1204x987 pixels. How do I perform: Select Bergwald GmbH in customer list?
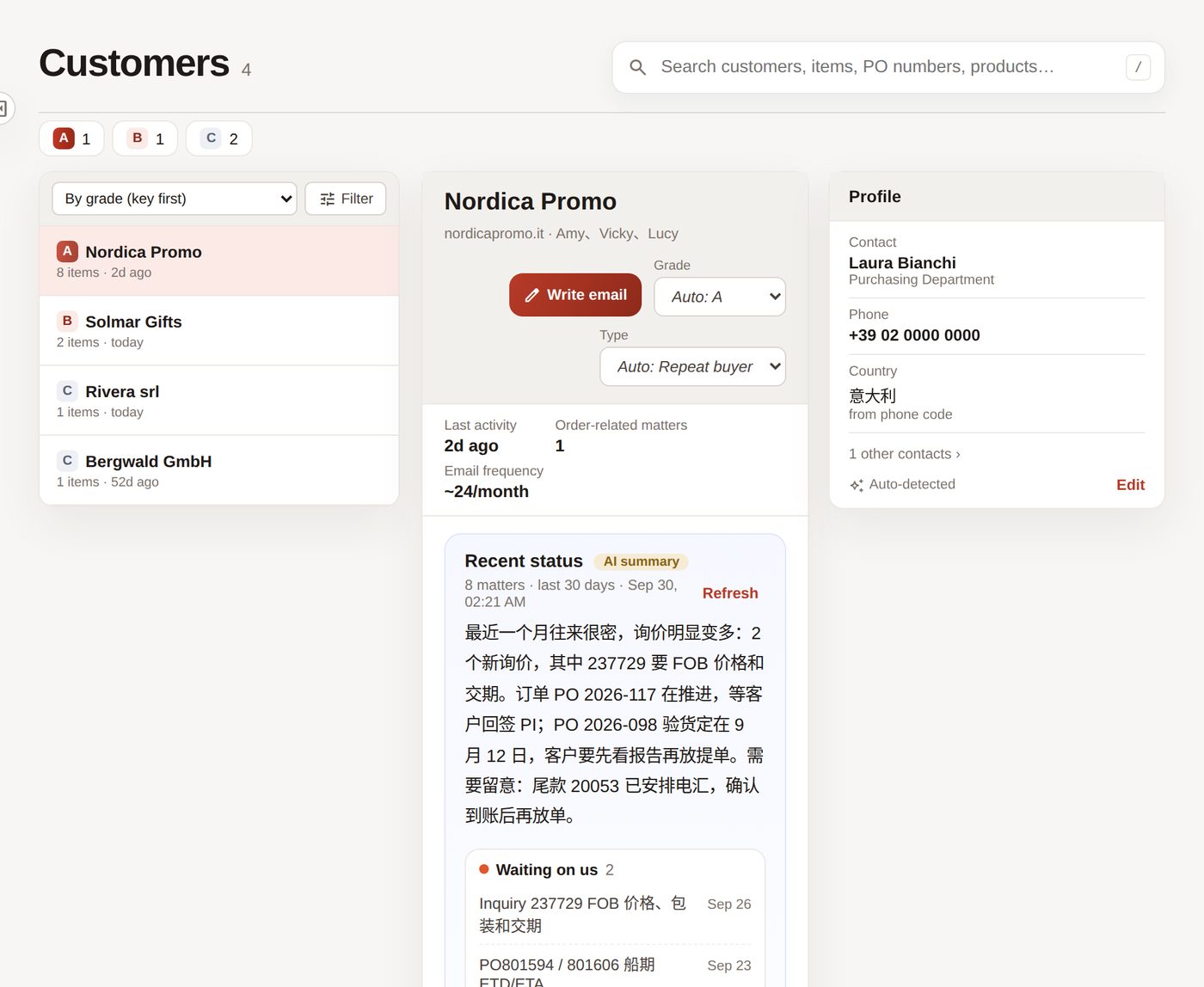pyautogui.click(x=219, y=470)
